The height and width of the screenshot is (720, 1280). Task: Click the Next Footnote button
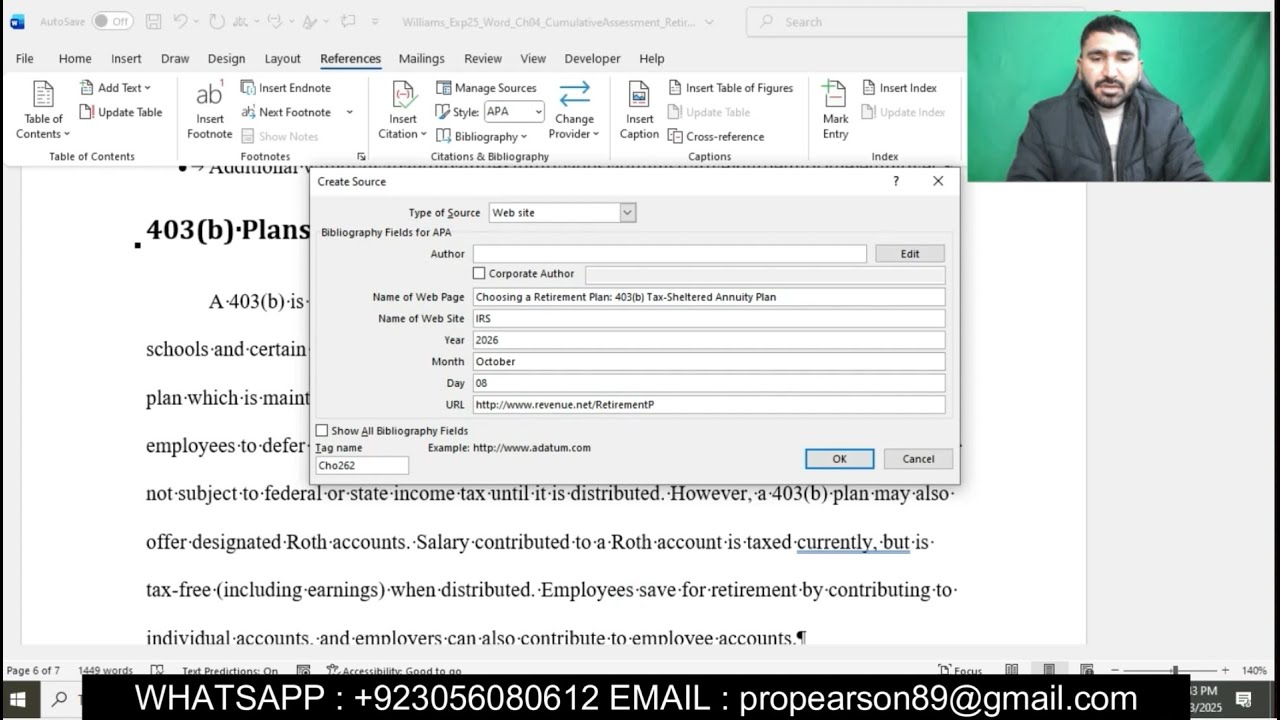coord(288,112)
